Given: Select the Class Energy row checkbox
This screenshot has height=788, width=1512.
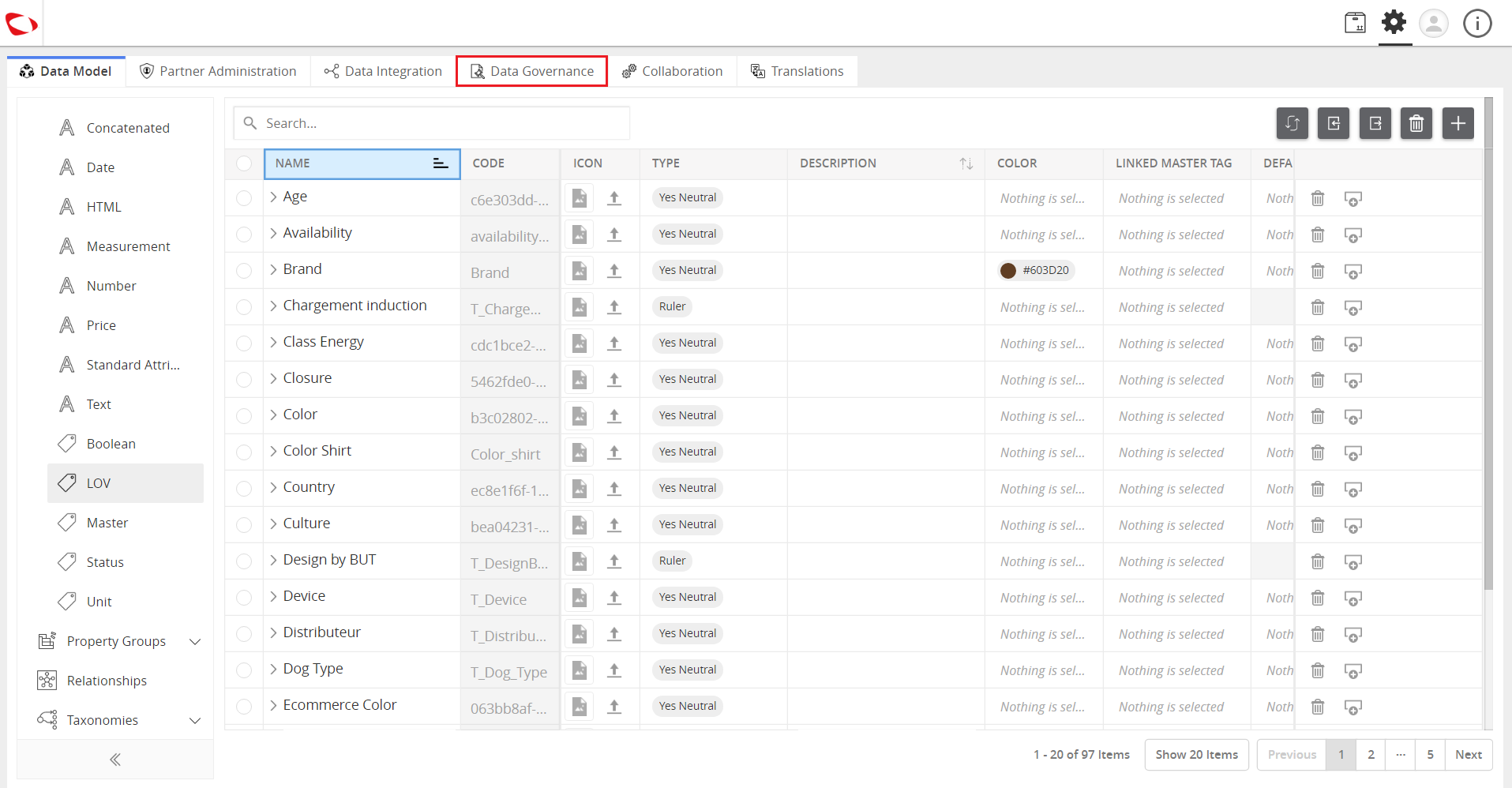Looking at the screenshot, I should (244, 343).
